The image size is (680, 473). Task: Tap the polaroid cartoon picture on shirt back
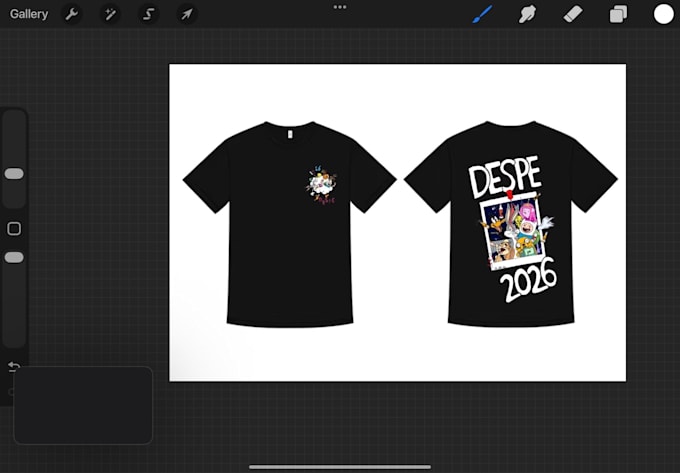[513, 231]
